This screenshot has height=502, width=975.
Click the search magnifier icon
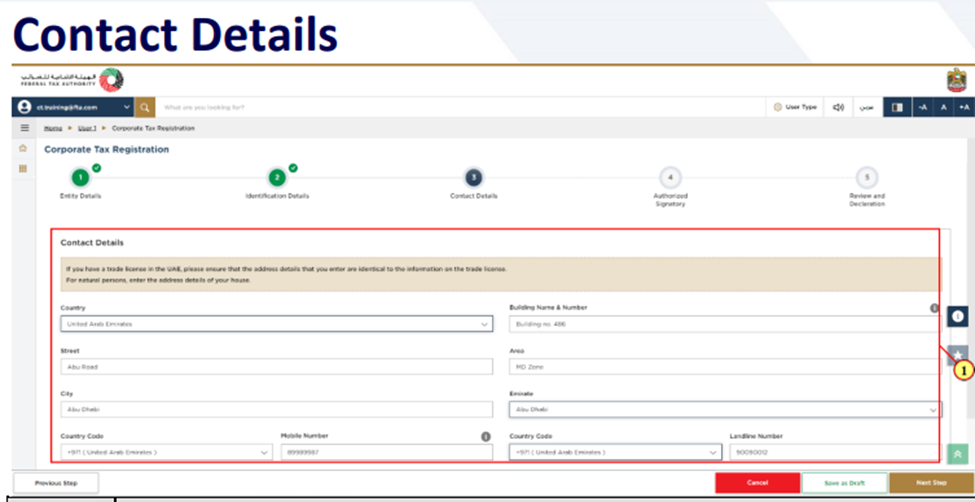click(146, 107)
